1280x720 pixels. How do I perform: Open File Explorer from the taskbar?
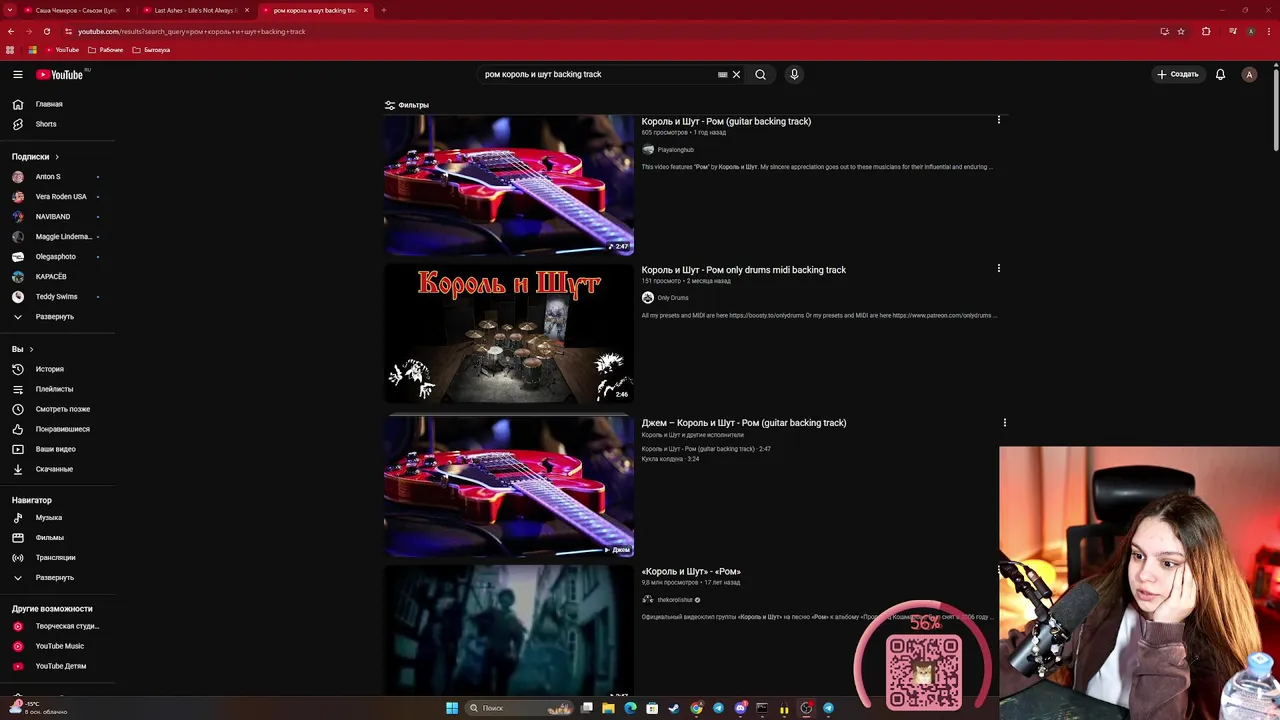pos(608,708)
